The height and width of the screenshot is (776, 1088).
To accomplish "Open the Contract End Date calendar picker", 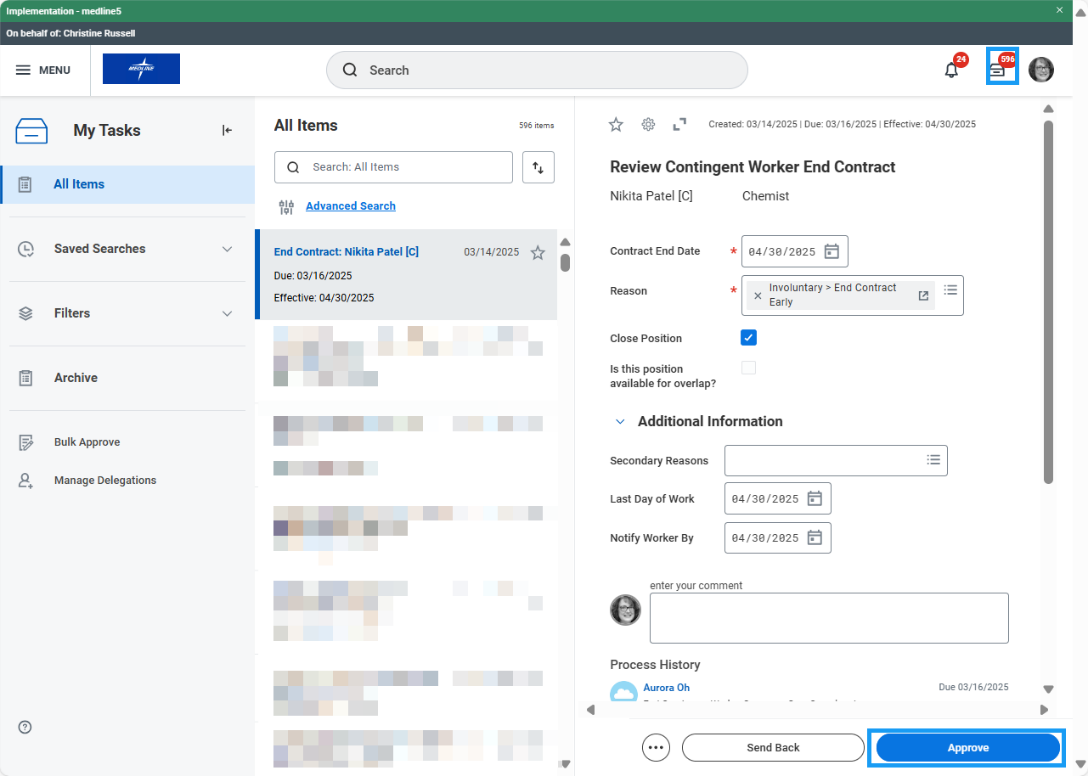I will click(x=832, y=251).
